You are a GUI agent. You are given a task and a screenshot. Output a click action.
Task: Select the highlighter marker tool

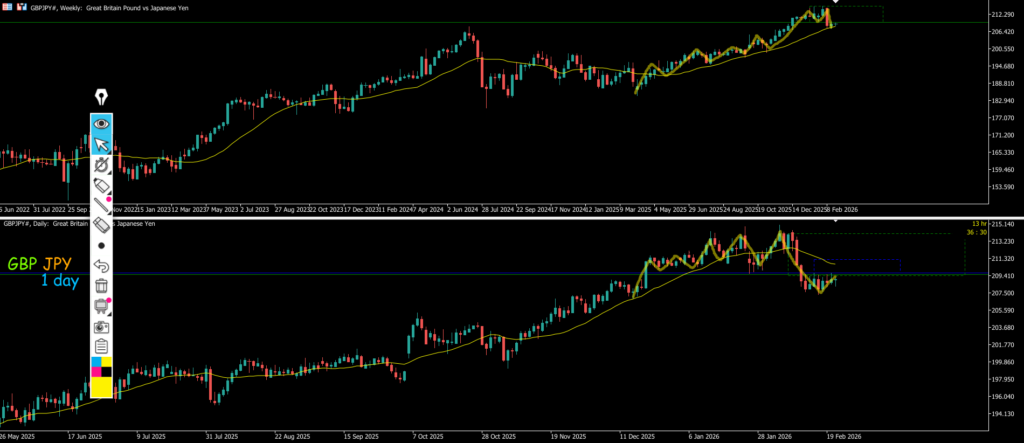pos(101,185)
